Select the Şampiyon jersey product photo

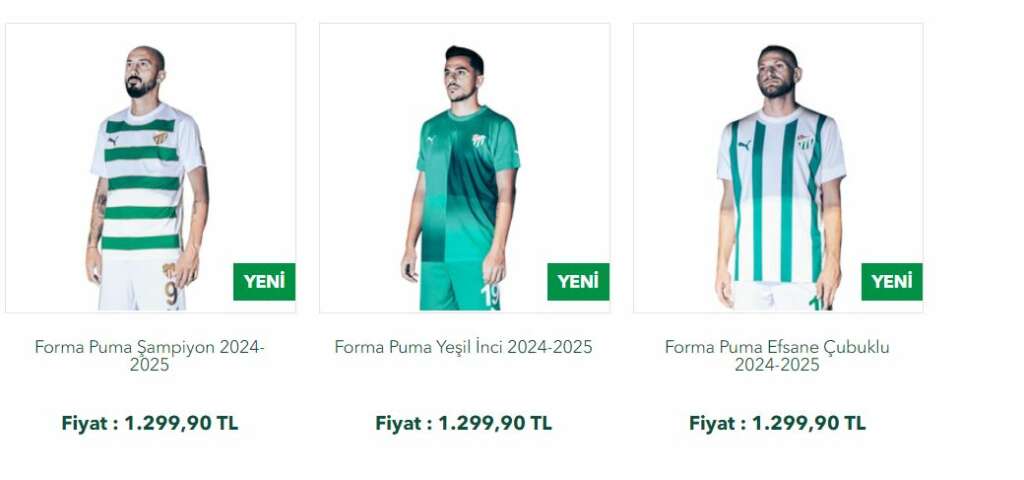pyautogui.click(x=150, y=168)
